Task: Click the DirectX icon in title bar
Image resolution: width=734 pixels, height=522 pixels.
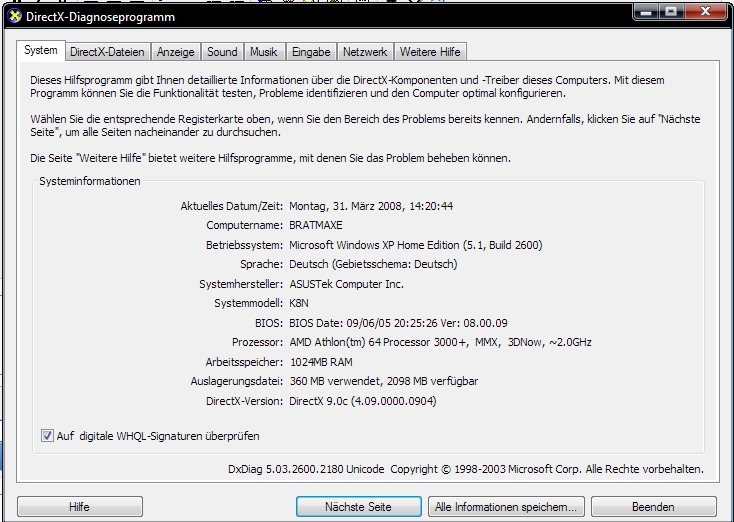Action: click(15, 16)
